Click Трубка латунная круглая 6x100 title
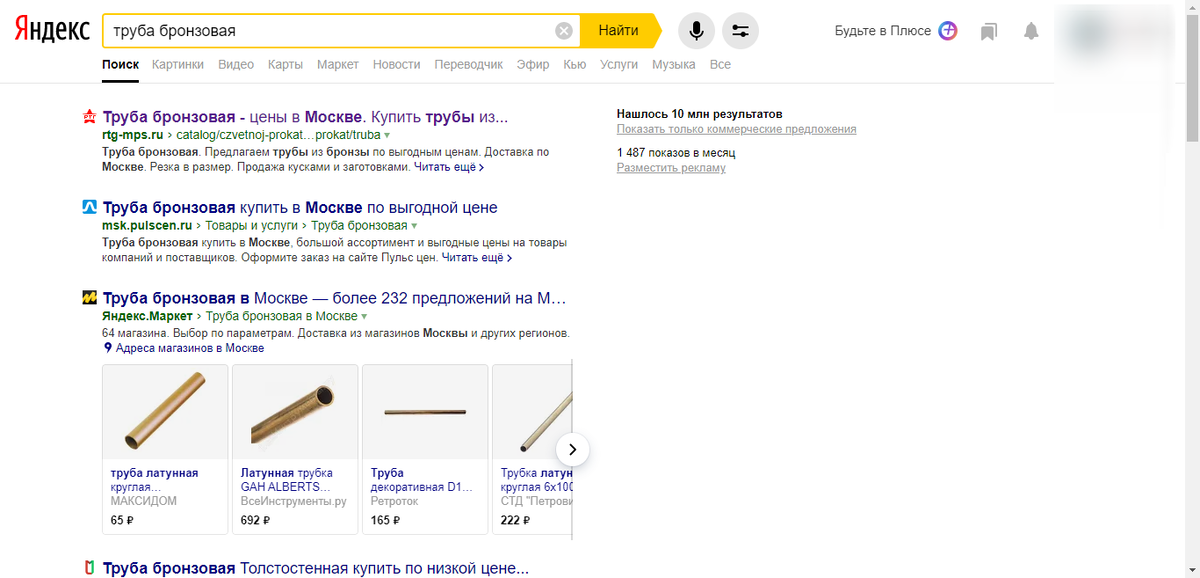This screenshot has width=1200, height=578. coord(536,480)
